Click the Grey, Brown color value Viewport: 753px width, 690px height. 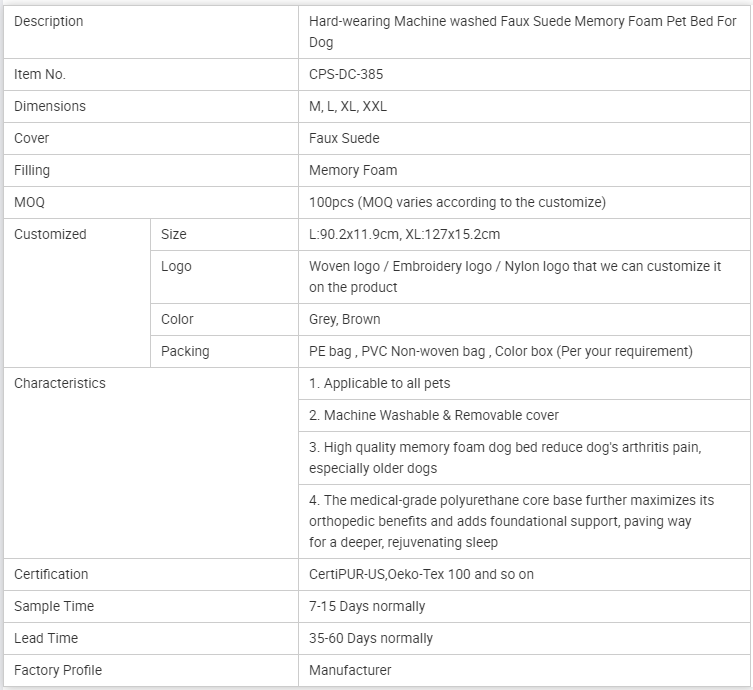click(345, 319)
